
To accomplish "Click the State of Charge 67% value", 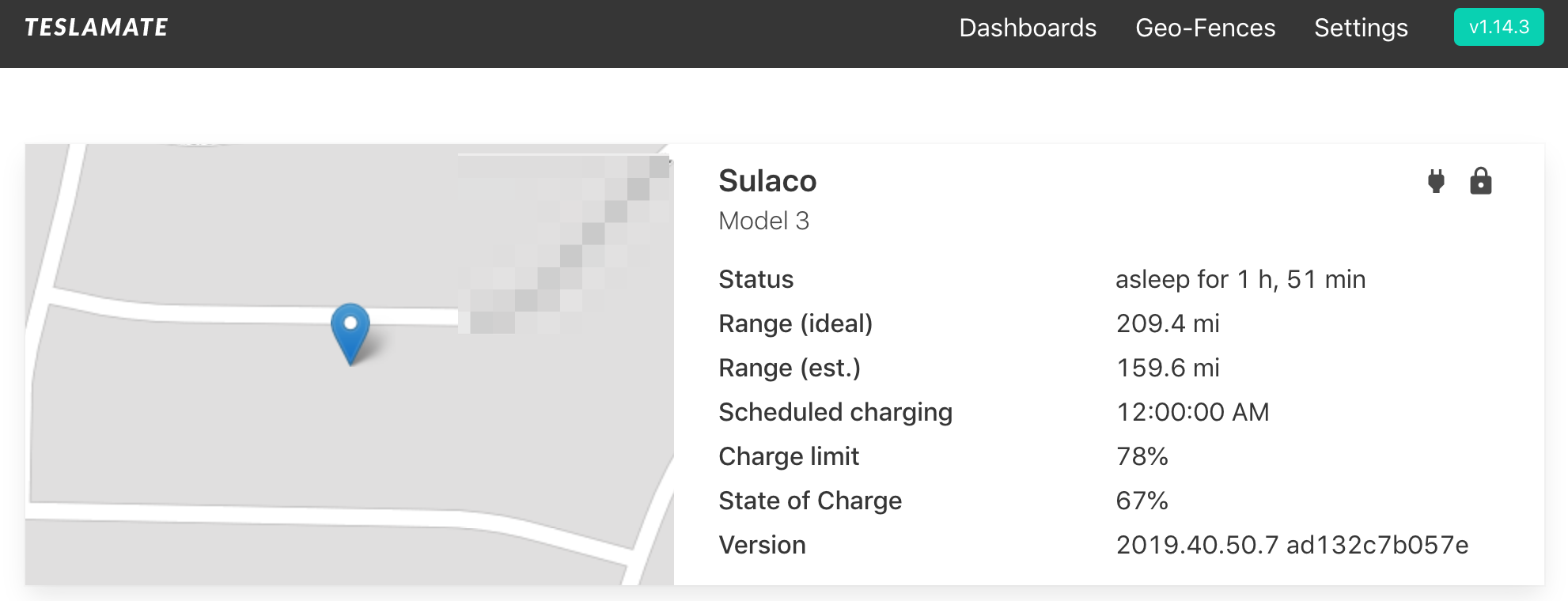I will (1142, 501).
